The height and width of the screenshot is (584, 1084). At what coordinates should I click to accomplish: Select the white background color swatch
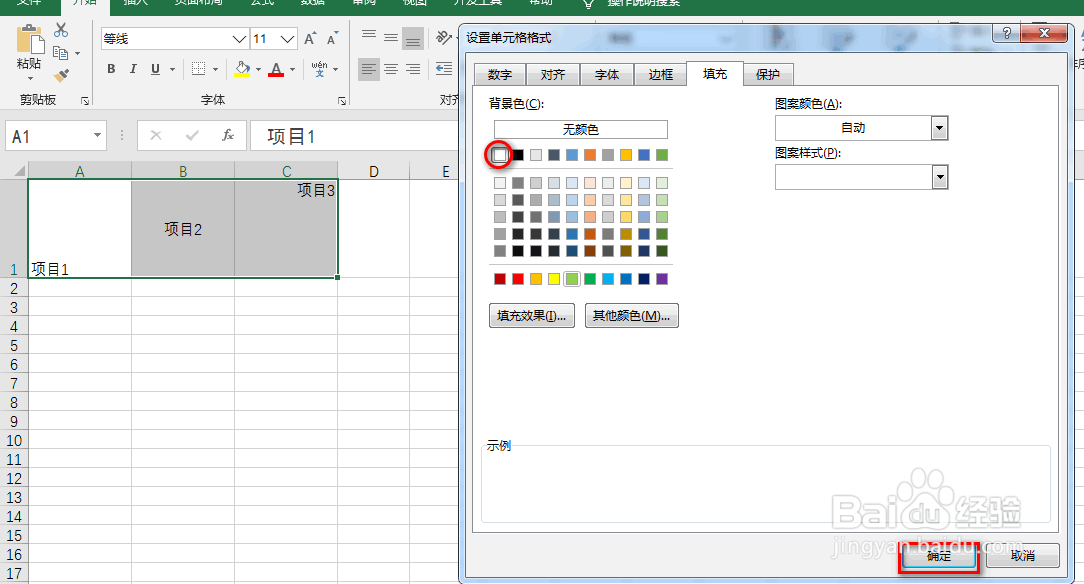(500, 155)
